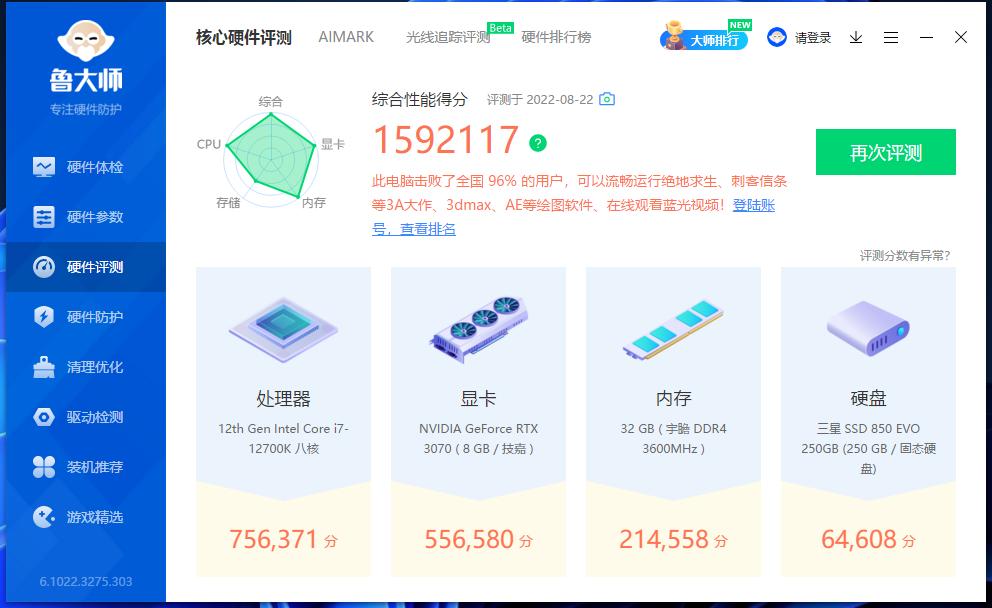Click the 处理器 CPU chip illustration
Viewport: 992px width, 608px height.
[283, 330]
